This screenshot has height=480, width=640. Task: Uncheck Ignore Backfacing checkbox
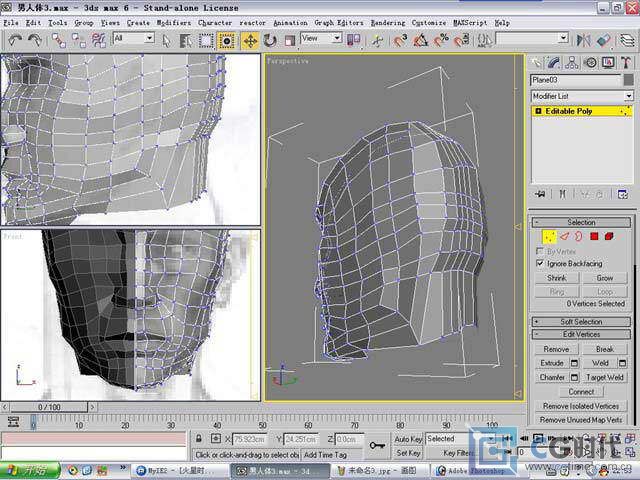point(540,263)
